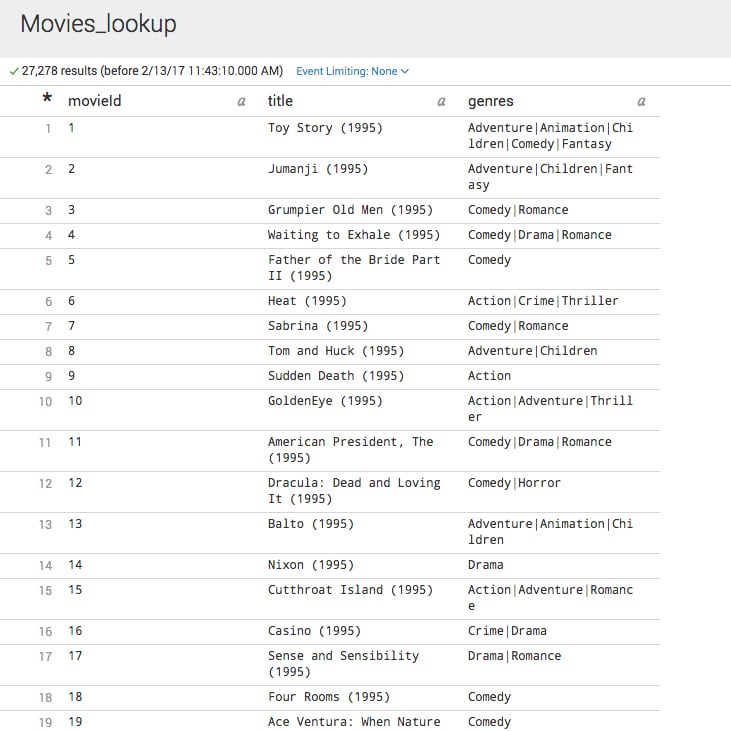Image resolution: width=731 pixels, height=731 pixels.
Task: Click the Casino (1995) title cell
Action: [x=314, y=631]
